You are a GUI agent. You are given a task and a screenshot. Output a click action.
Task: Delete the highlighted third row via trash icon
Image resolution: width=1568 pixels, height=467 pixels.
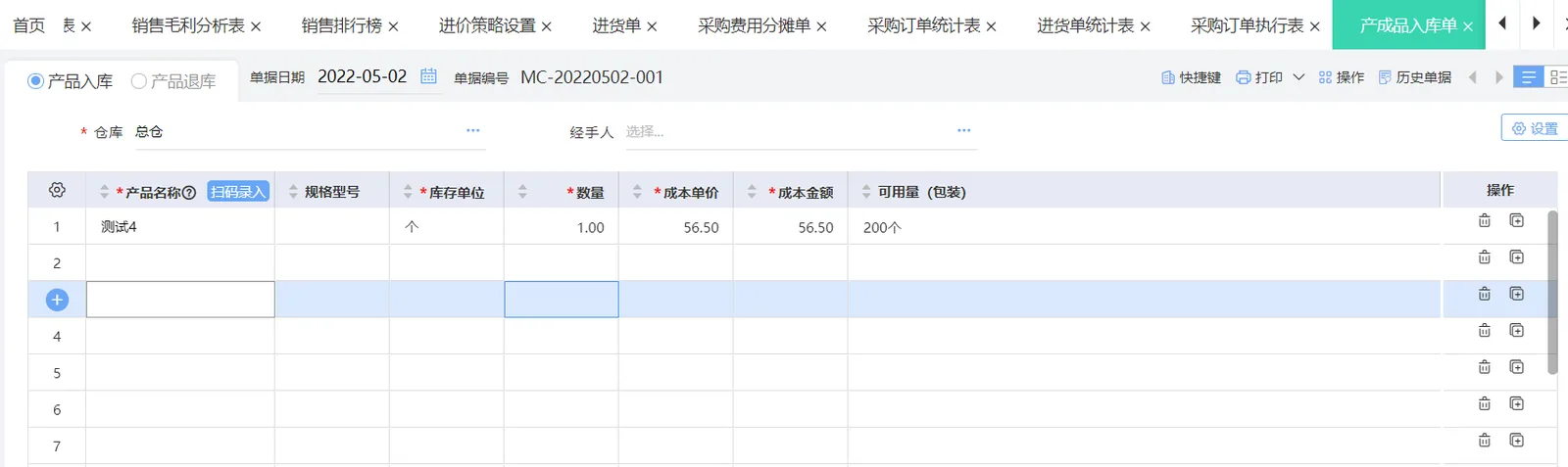tap(1484, 294)
